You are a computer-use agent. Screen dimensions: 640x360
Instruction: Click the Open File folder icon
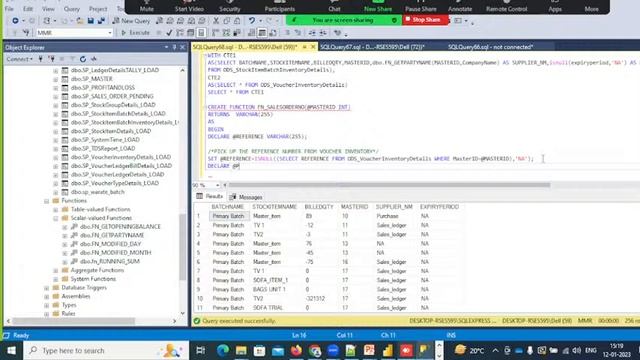tap(80, 20)
